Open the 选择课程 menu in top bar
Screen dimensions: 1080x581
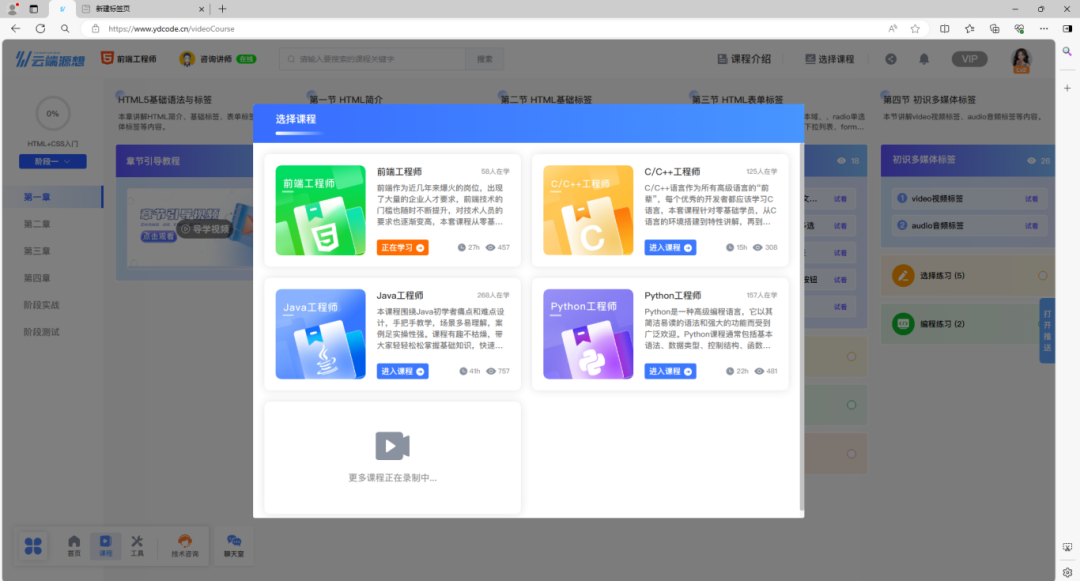pos(829,59)
